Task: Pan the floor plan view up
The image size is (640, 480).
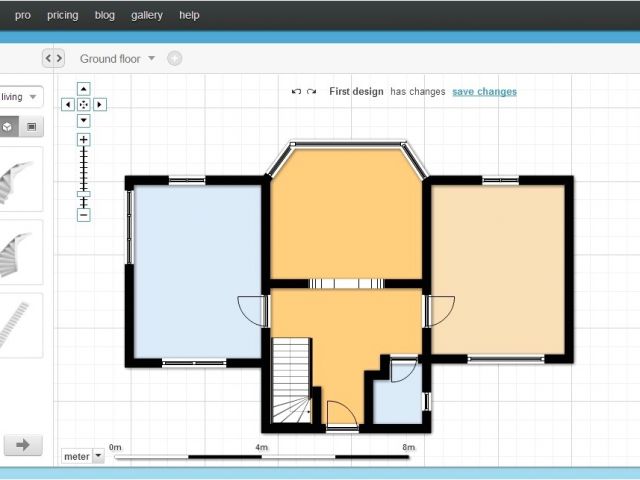Action: [84, 88]
